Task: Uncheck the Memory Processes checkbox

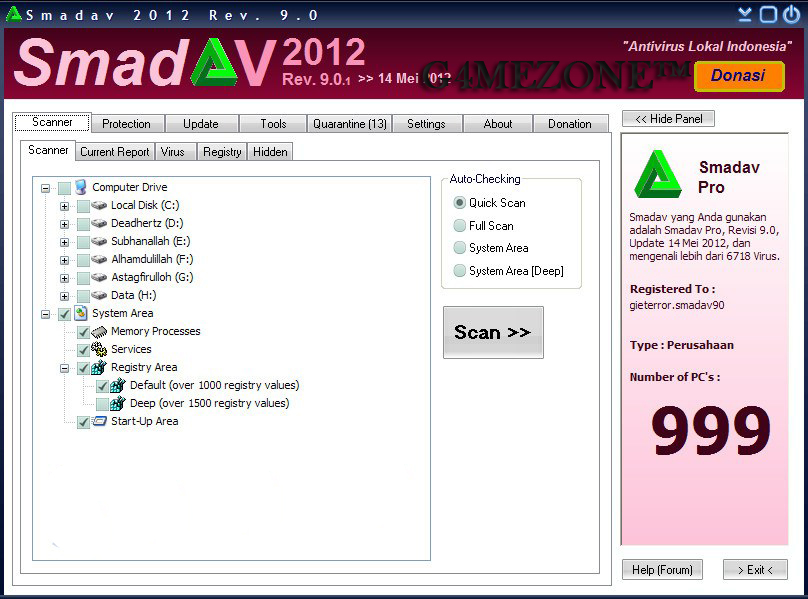Action: [x=83, y=332]
